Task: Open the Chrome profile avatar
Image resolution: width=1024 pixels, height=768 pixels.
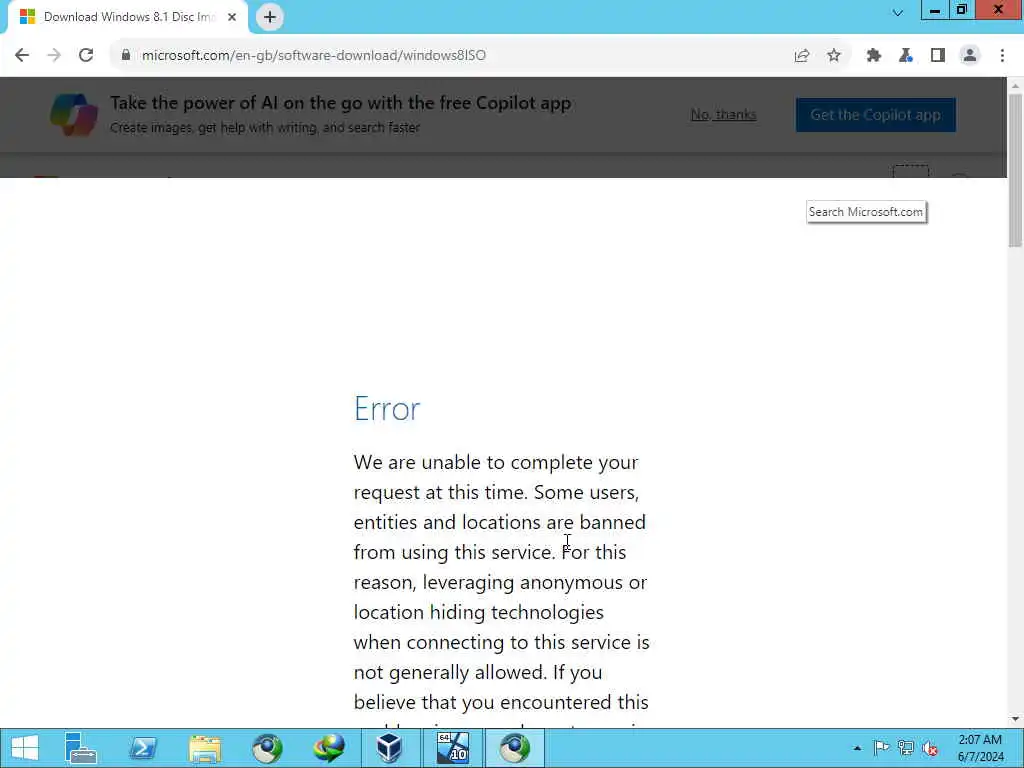Action: [970, 56]
